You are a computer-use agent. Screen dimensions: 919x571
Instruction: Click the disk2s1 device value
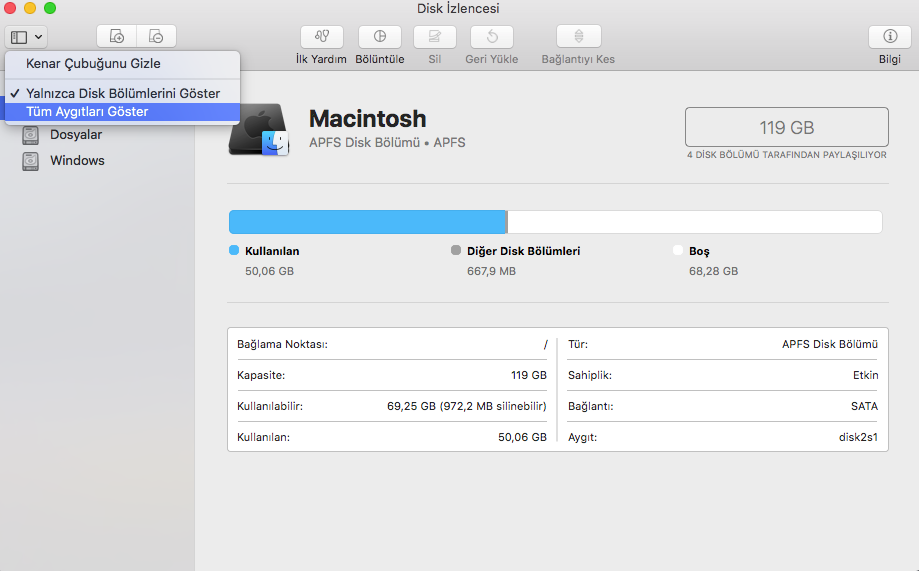pos(858,437)
